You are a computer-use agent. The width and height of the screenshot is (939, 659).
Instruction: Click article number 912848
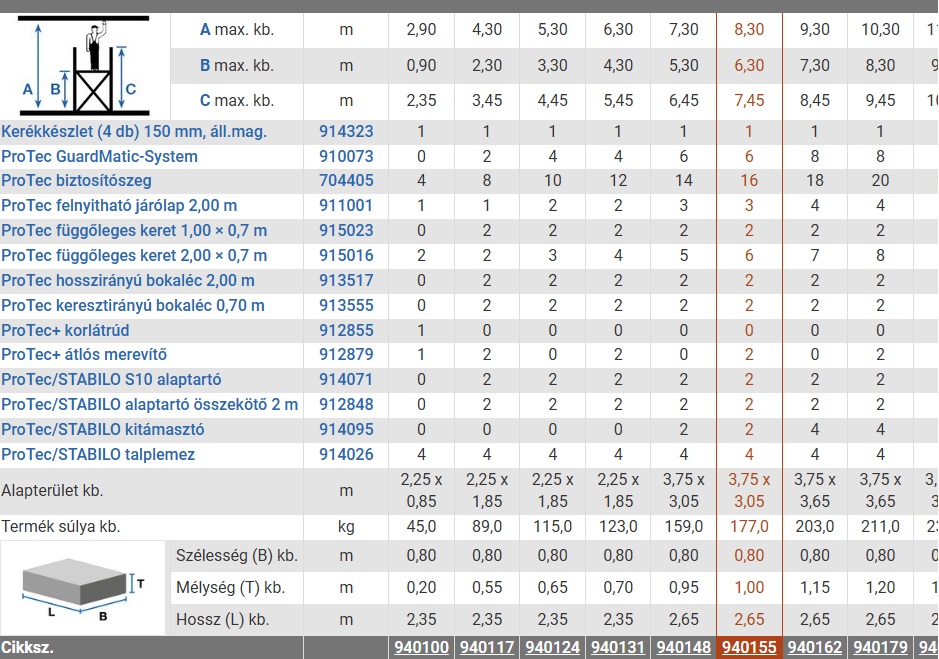click(x=346, y=404)
